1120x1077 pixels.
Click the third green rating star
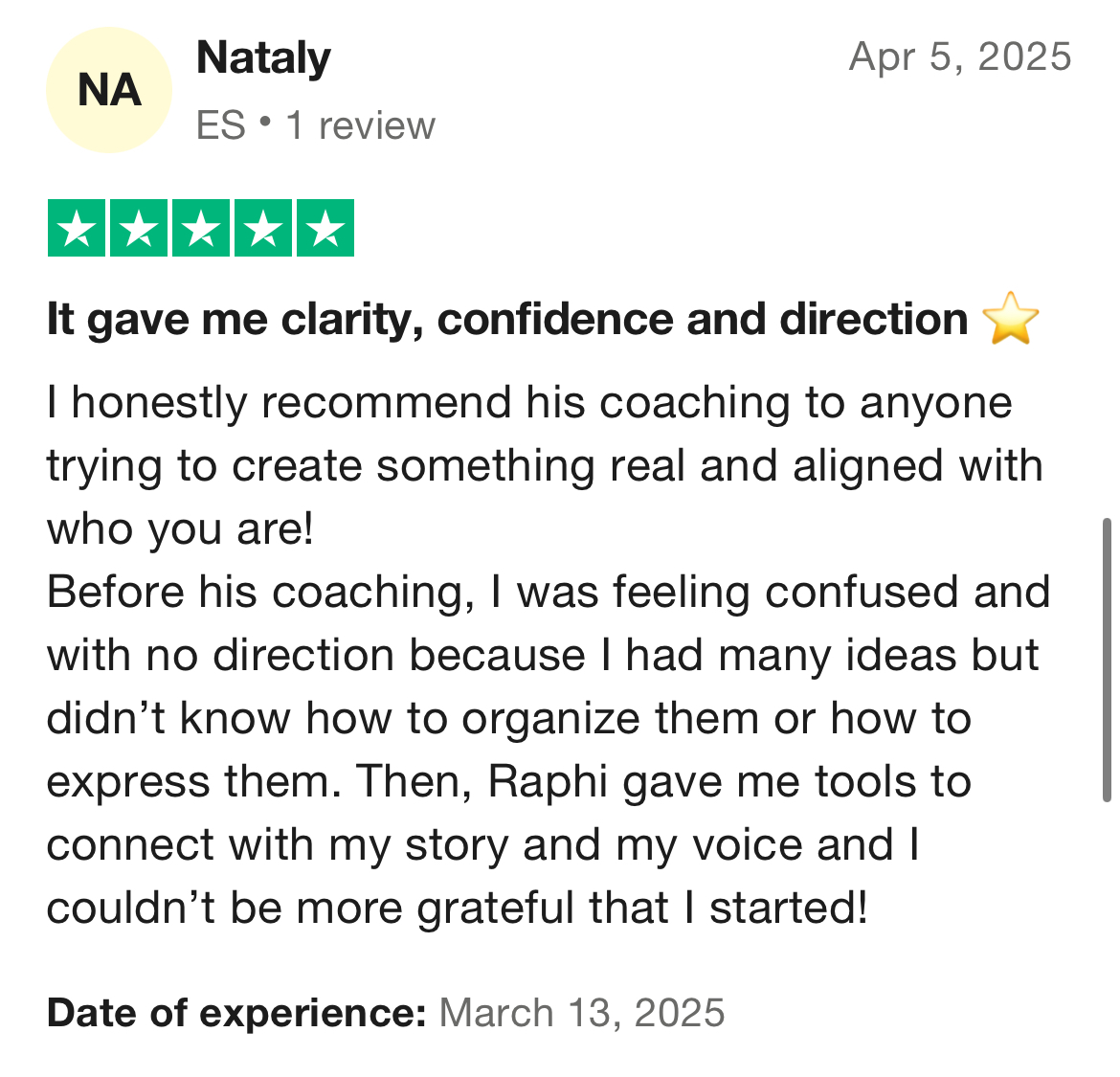click(201, 228)
